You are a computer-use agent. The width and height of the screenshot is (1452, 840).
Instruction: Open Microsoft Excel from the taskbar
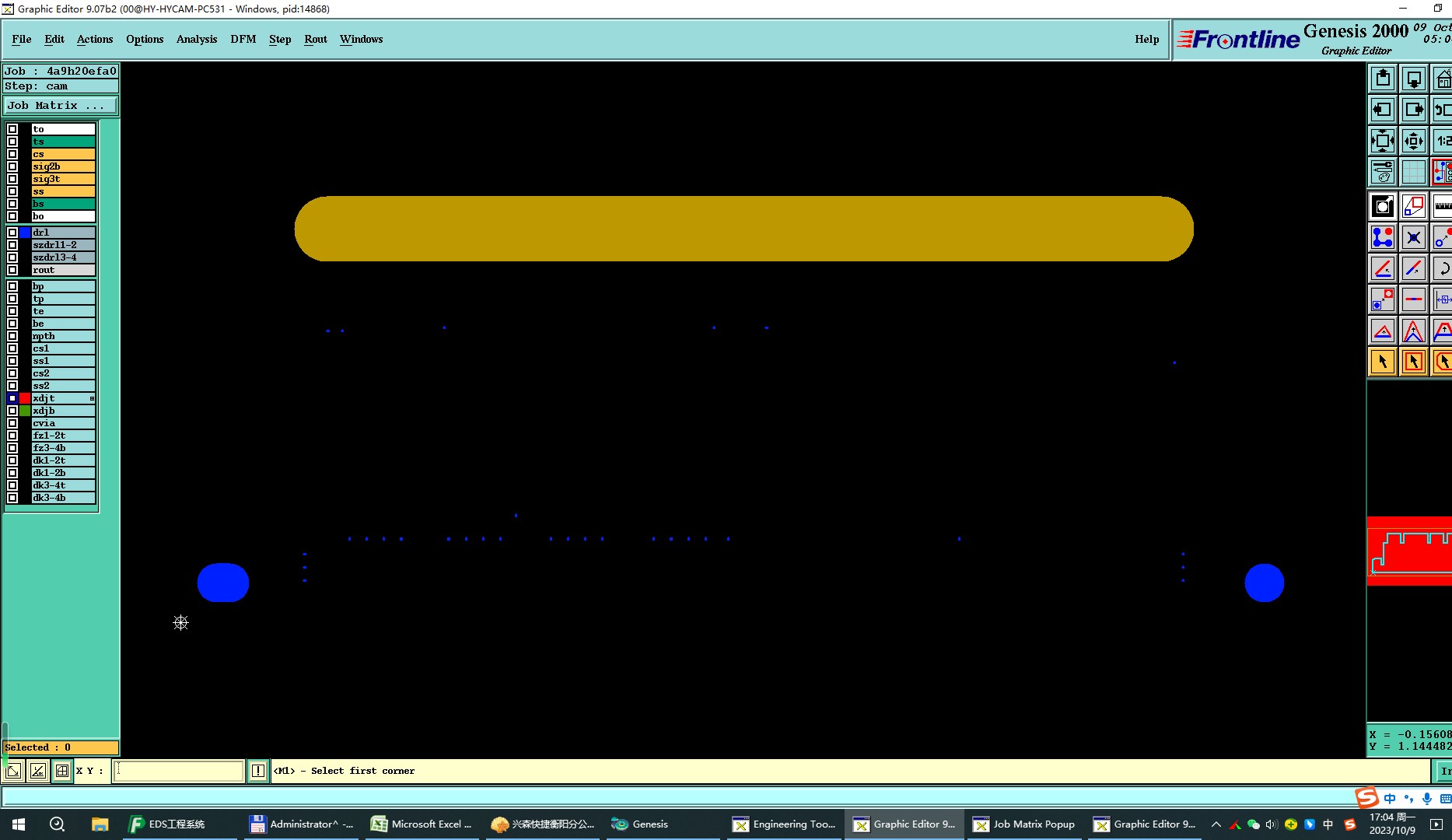422,824
